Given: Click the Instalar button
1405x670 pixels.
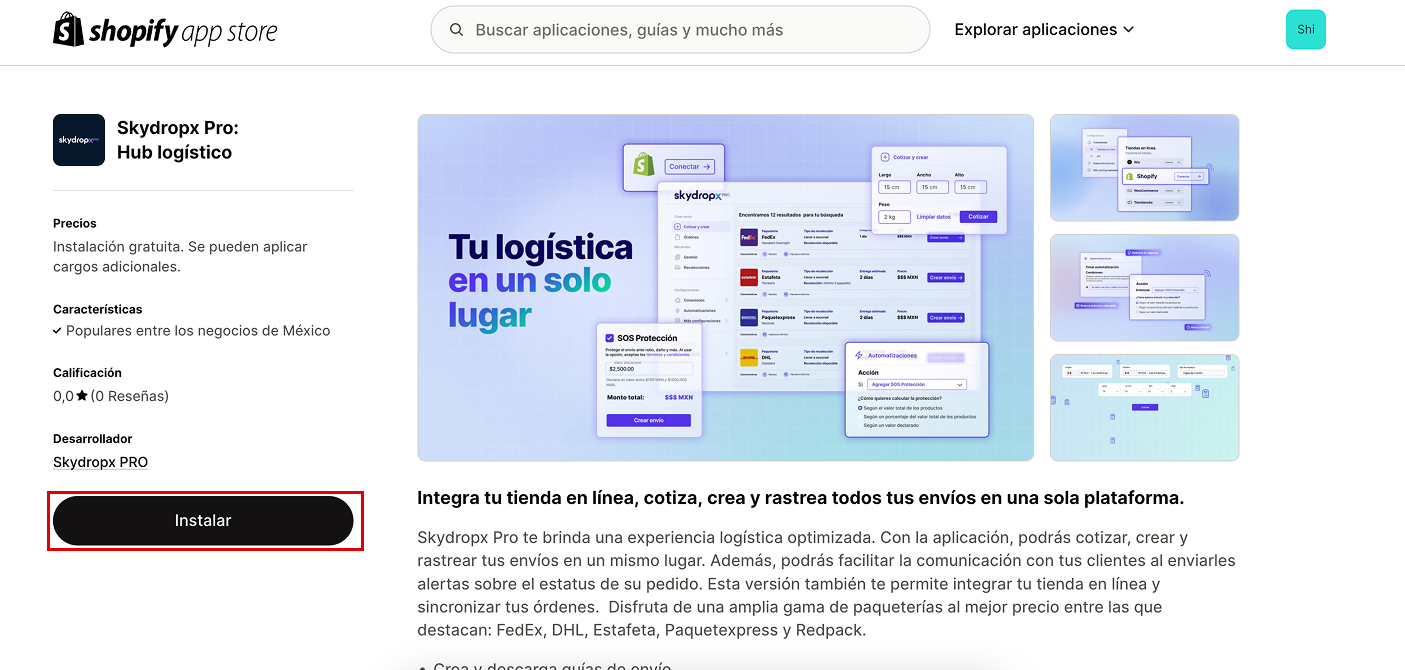Looking at the screenshot, I should click(203, 521).
